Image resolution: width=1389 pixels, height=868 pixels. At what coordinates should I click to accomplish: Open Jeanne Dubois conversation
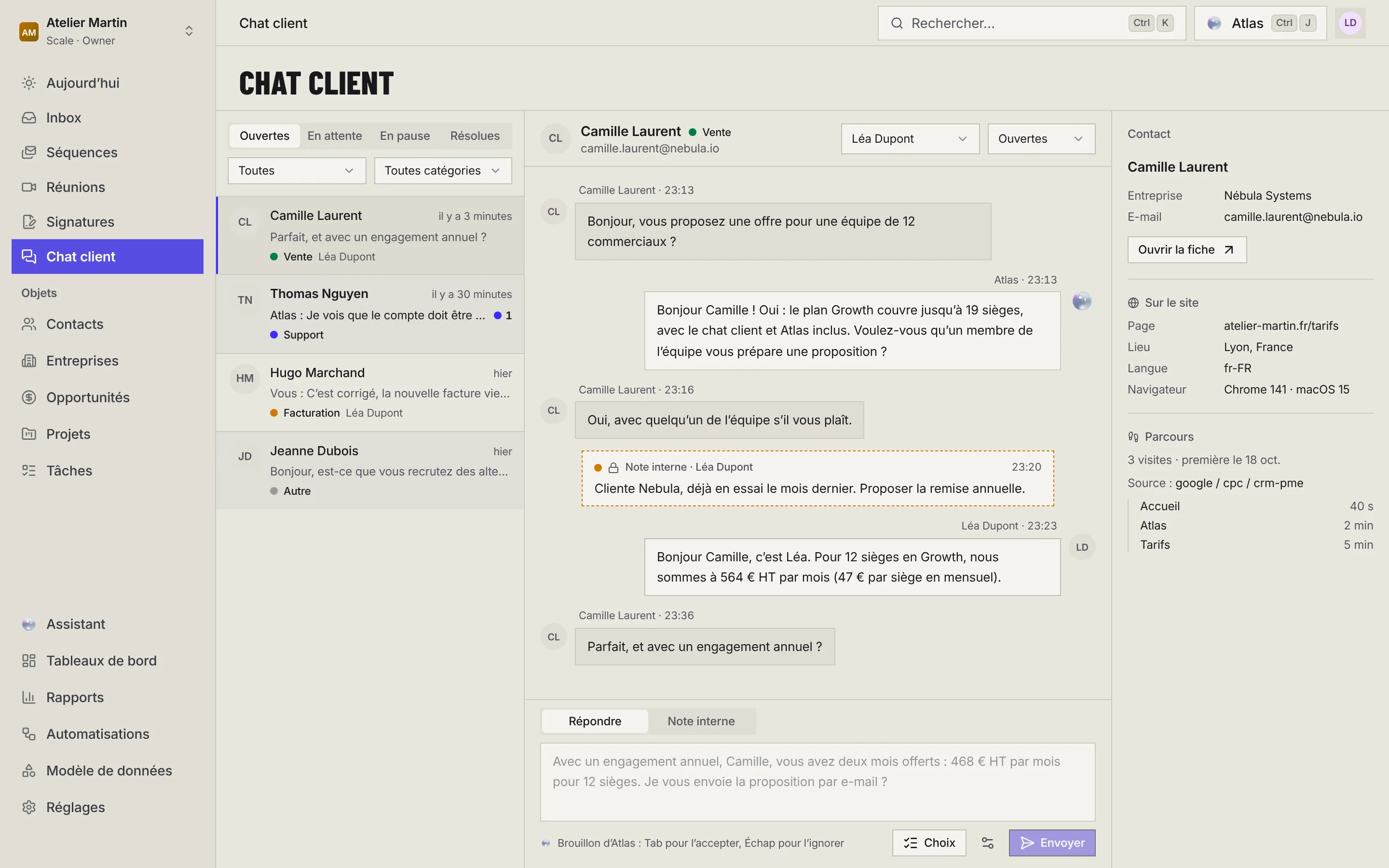tap(370, 471)
